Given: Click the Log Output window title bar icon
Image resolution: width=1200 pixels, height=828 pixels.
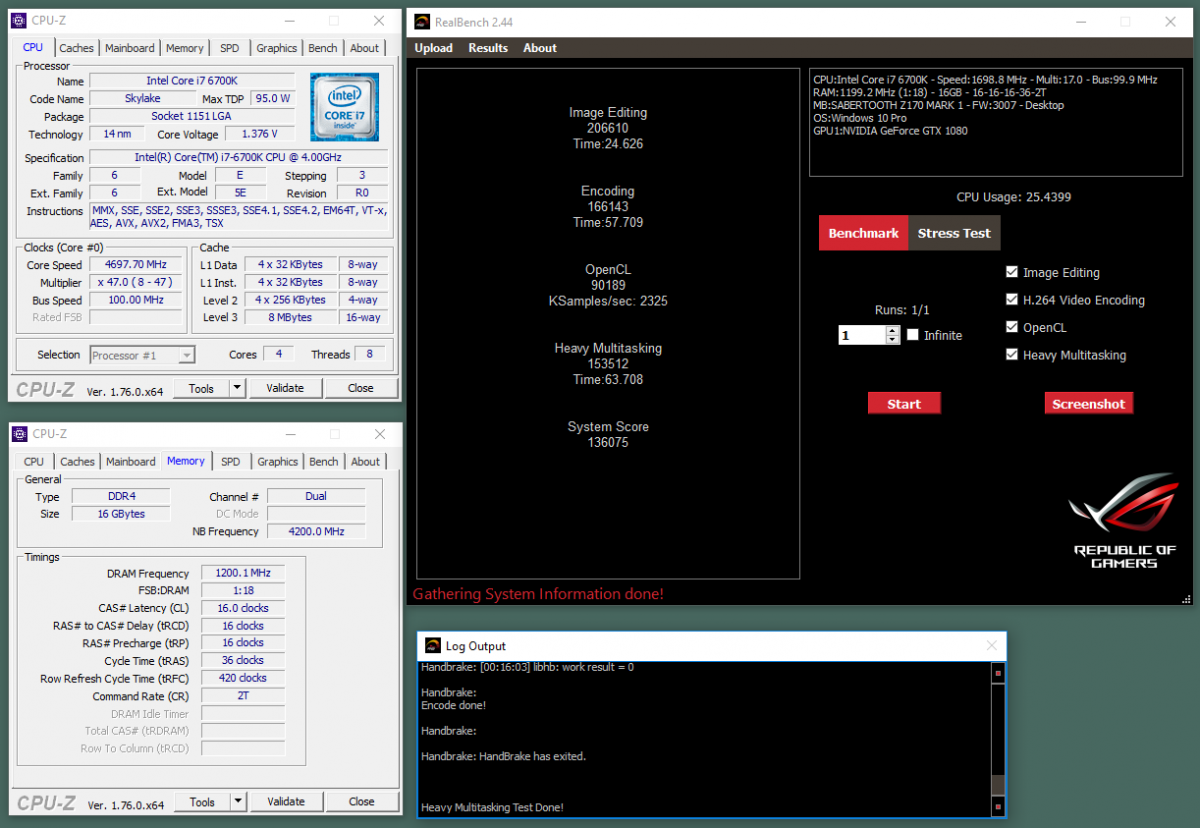Looking at the screenshot, I should pos(433,646).
